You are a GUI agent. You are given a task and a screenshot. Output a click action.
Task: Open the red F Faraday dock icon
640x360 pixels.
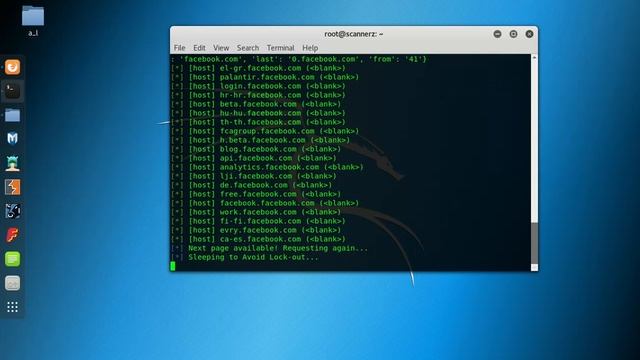click(x=12, y=235)
